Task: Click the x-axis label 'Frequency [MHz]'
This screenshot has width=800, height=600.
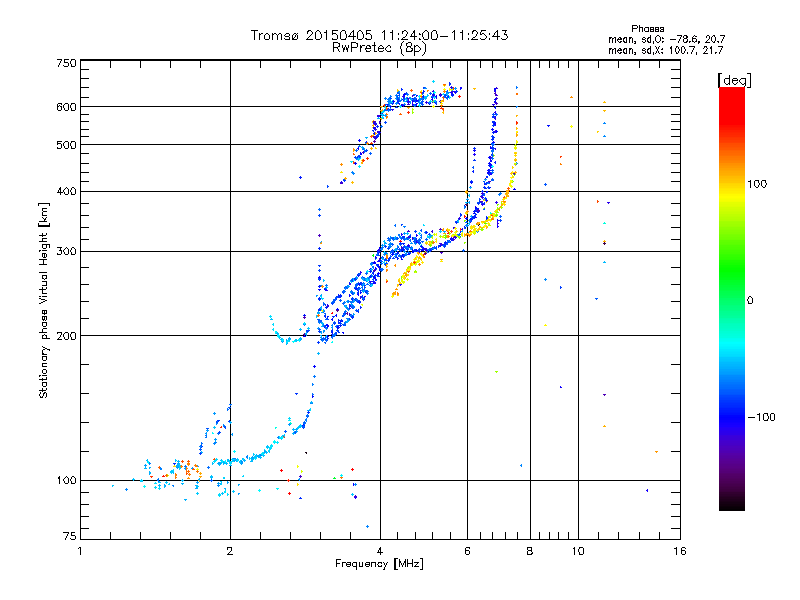Action: 379,564
